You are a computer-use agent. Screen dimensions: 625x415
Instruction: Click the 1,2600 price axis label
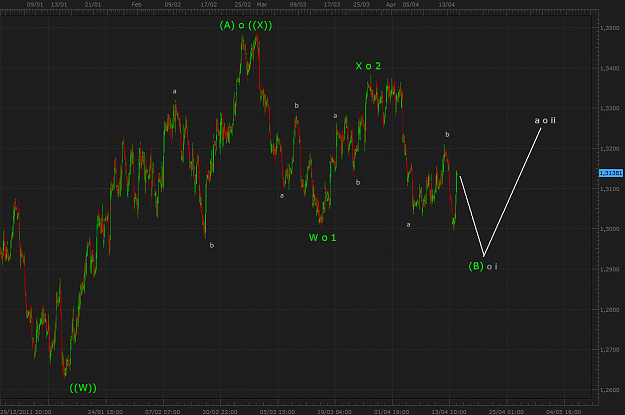[610, 390]
